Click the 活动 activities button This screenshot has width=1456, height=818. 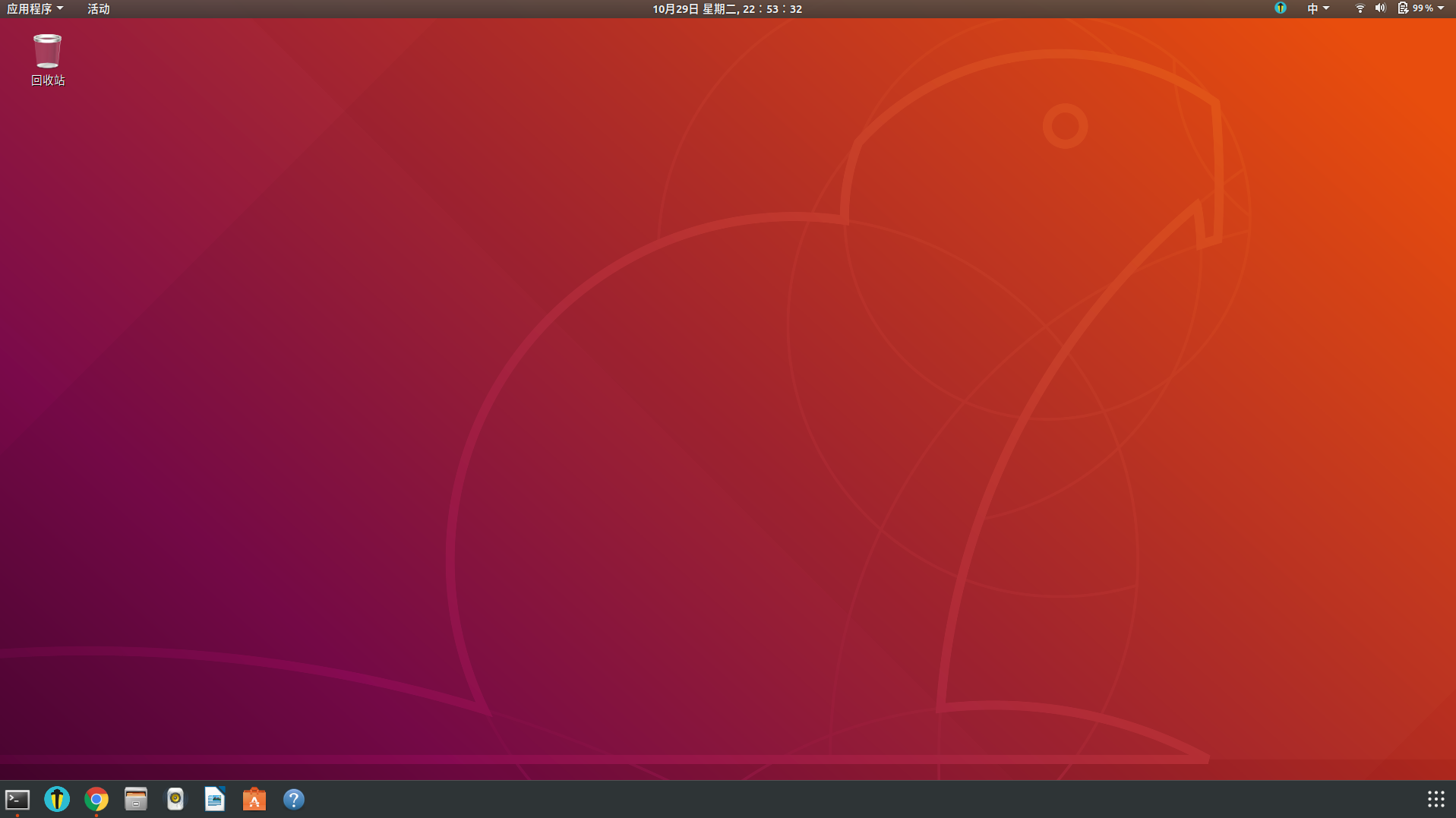click(98, 8)
